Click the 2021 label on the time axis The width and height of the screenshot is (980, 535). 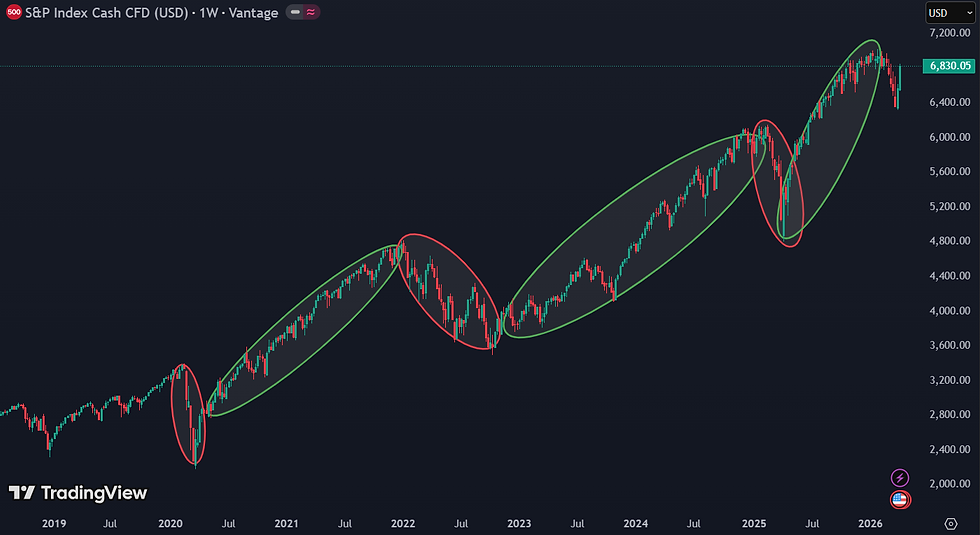coord(286,524)
